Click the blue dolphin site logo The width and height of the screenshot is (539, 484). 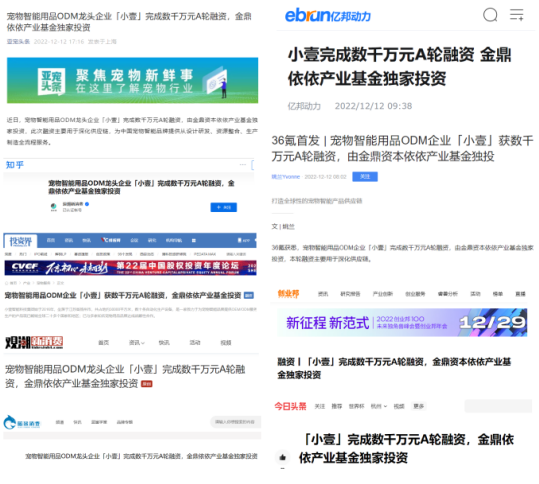[x=22, y=422]
